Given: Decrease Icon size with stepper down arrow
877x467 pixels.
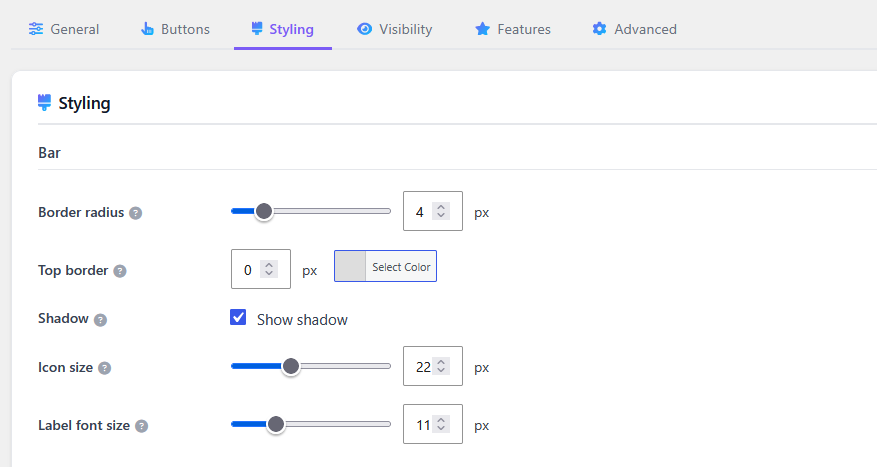Looking at the screenshot, I should (441, 370).
